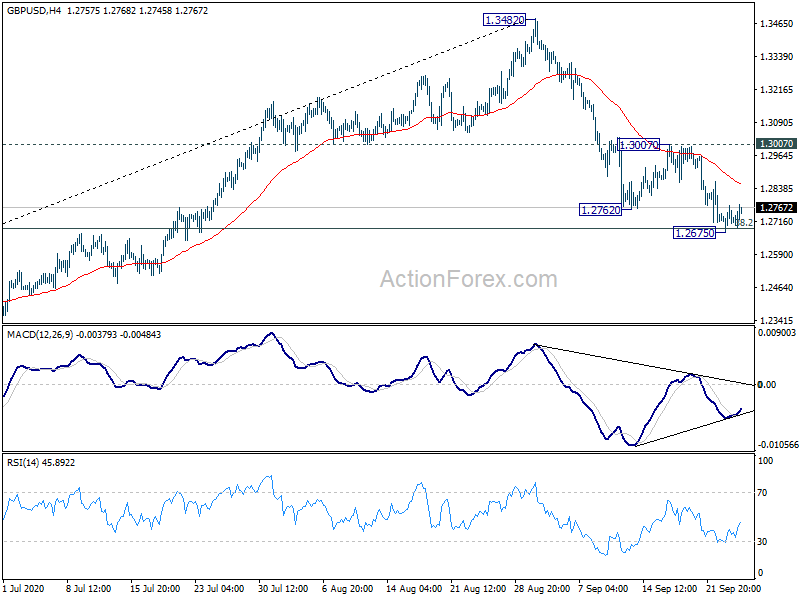Screen dimensions: 800x600
Task: Click the RSI 30 level label
Action: coord(762,542)
